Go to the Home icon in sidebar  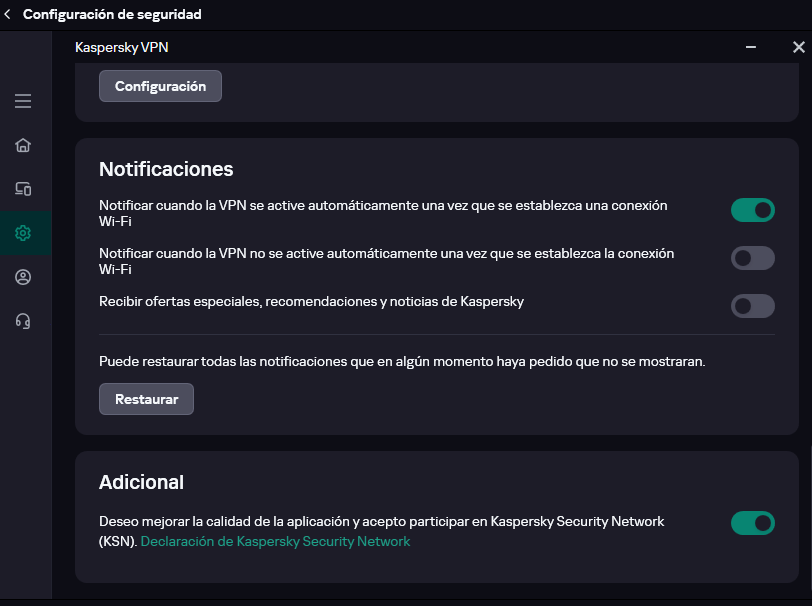[x=23, y=145]
